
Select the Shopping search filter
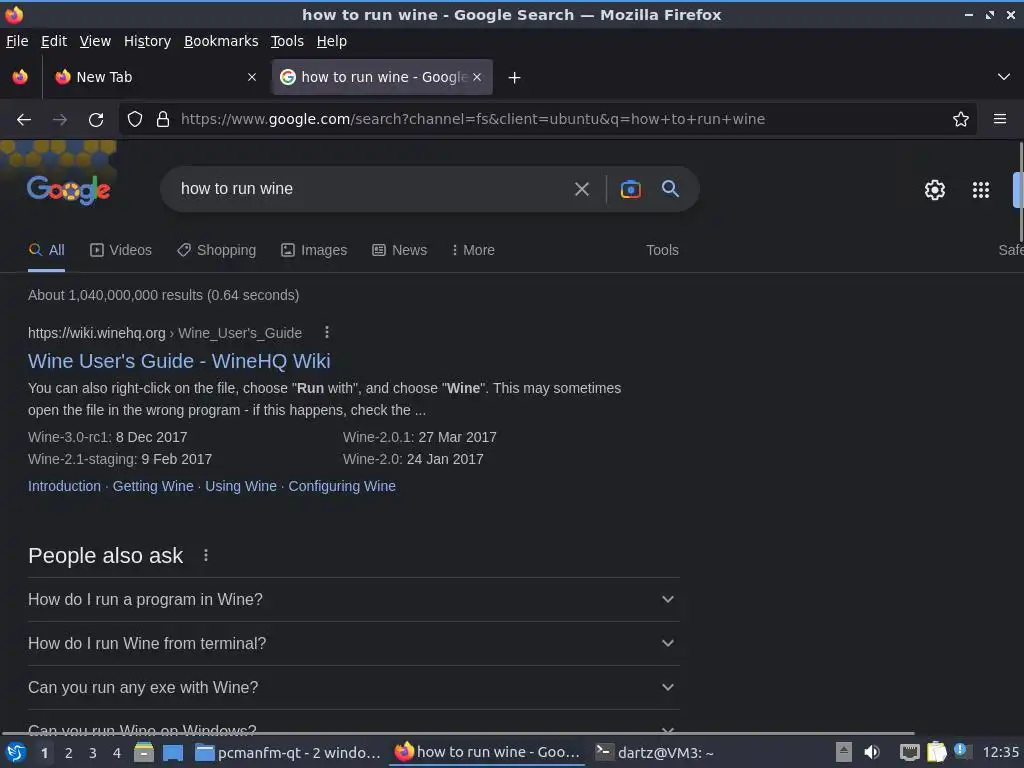coord(217,250)
